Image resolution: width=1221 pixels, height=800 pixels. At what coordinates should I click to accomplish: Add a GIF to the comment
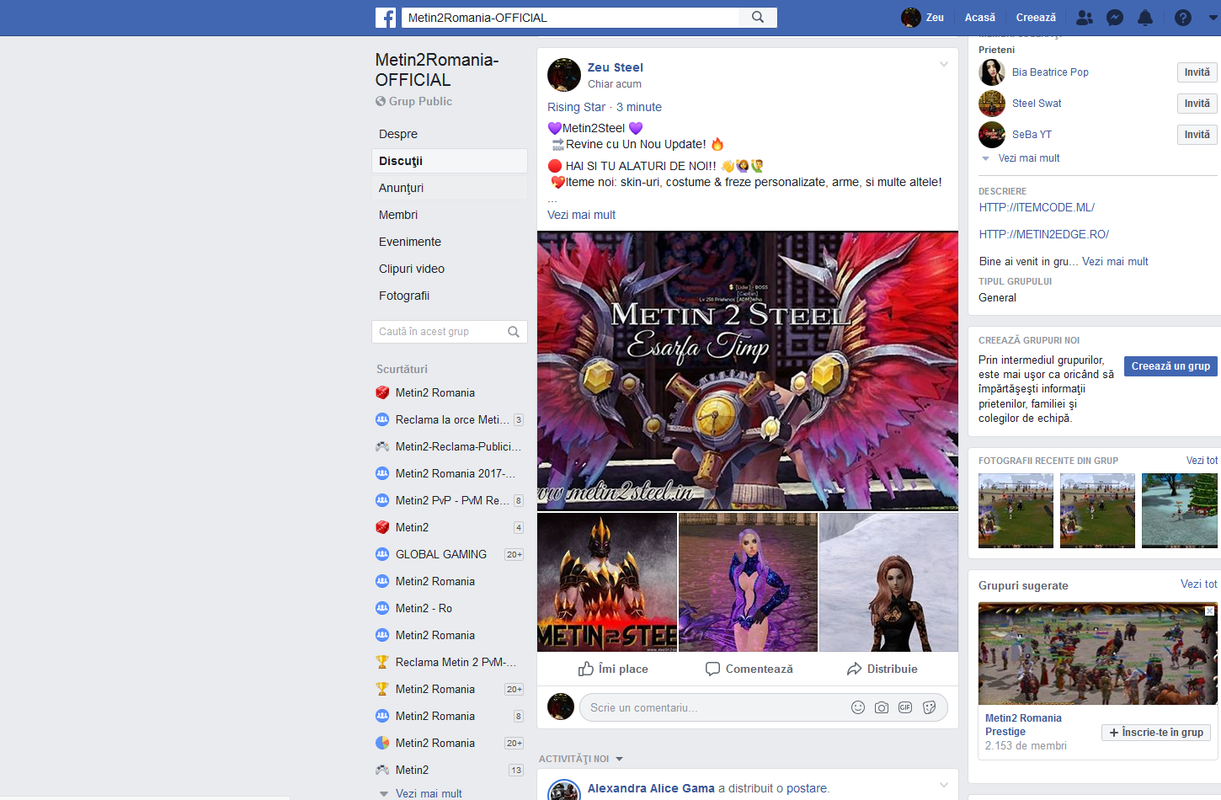[905, 707]
